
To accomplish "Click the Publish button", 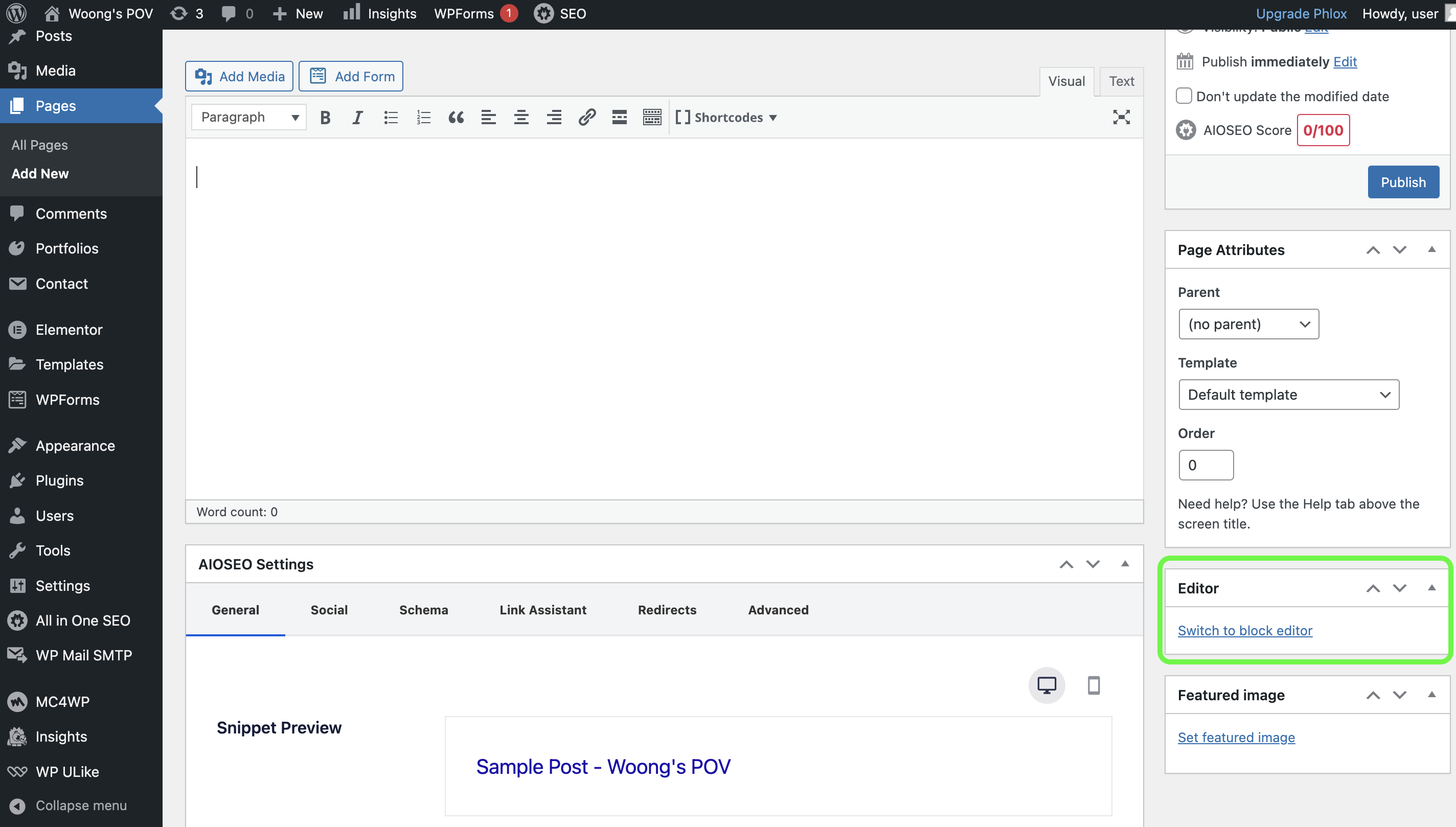I will pyautogui.click(x=1403, y=182).
